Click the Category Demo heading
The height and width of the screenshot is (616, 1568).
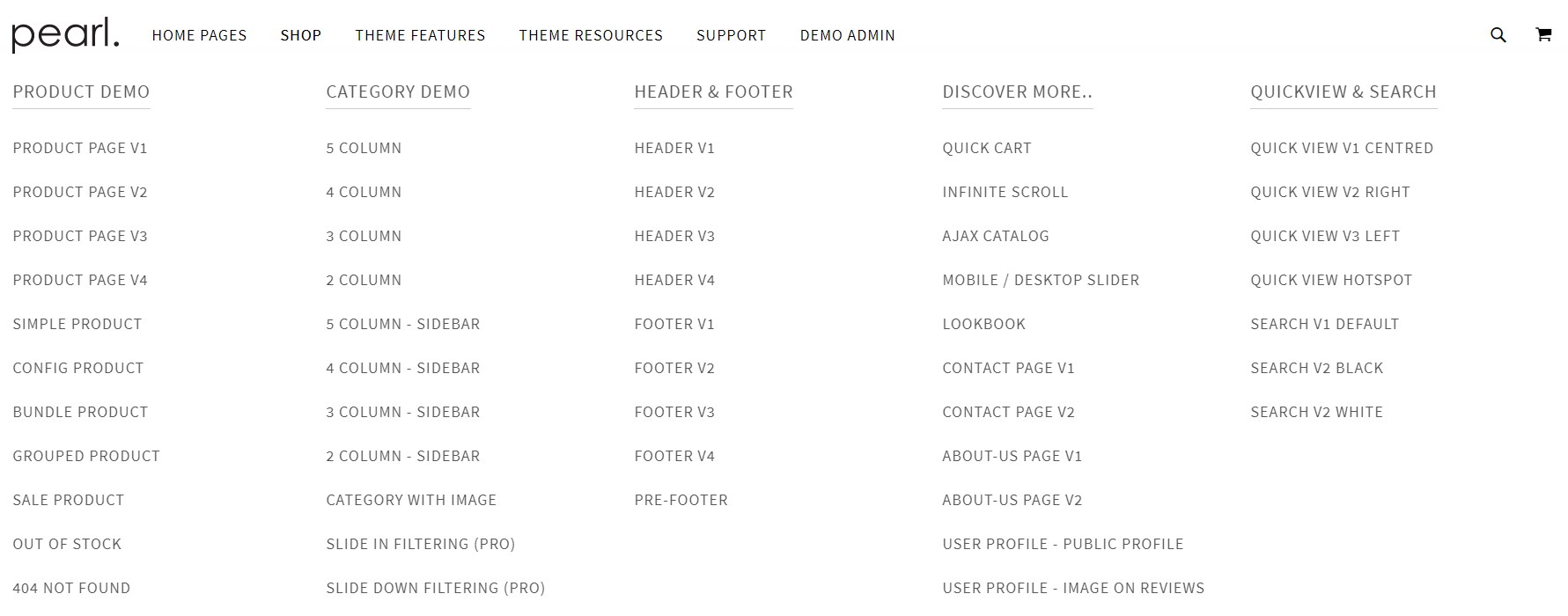coord(398,92)
